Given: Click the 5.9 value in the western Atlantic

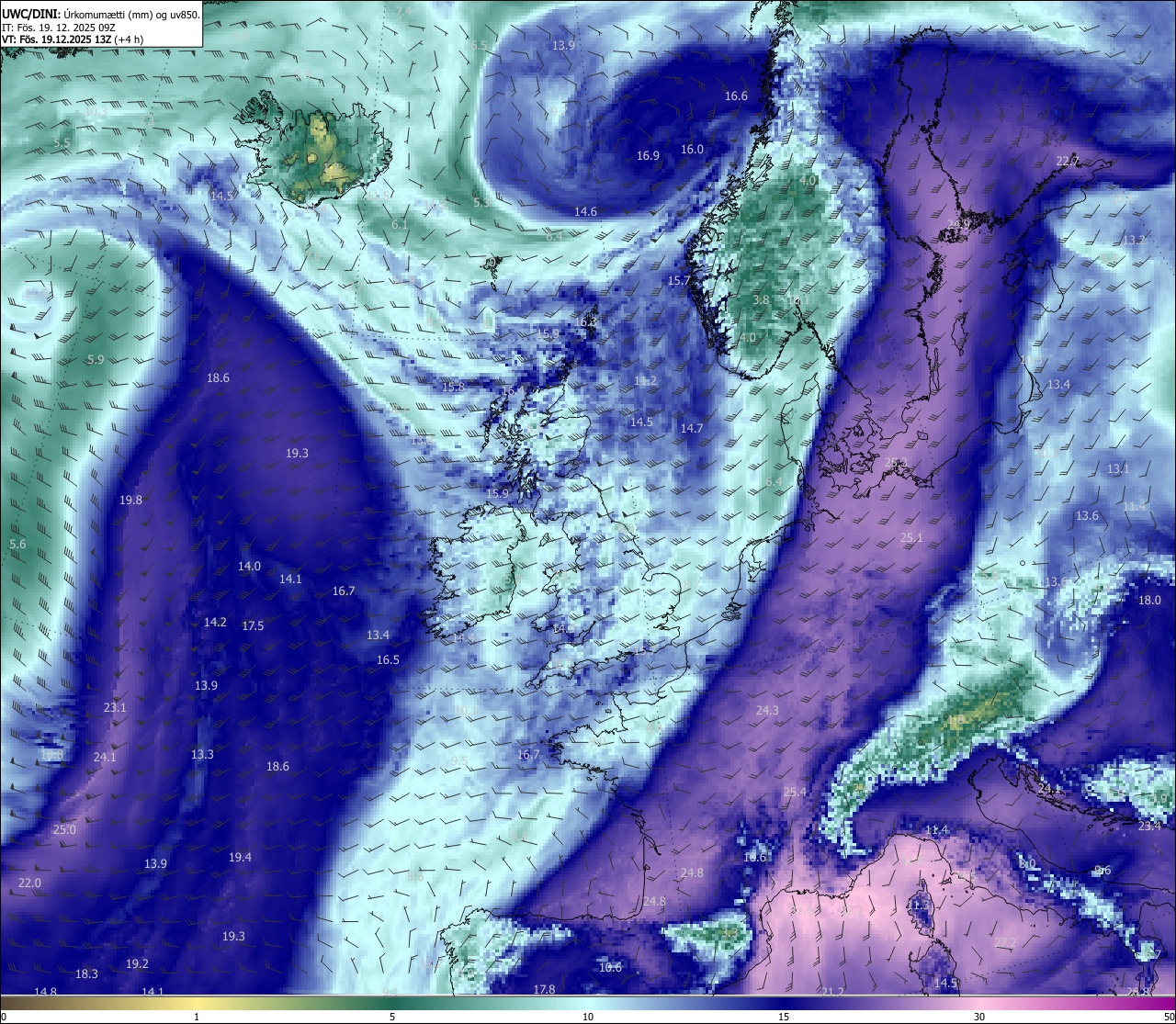Looking at the screenshot, I should pos(96,360).
